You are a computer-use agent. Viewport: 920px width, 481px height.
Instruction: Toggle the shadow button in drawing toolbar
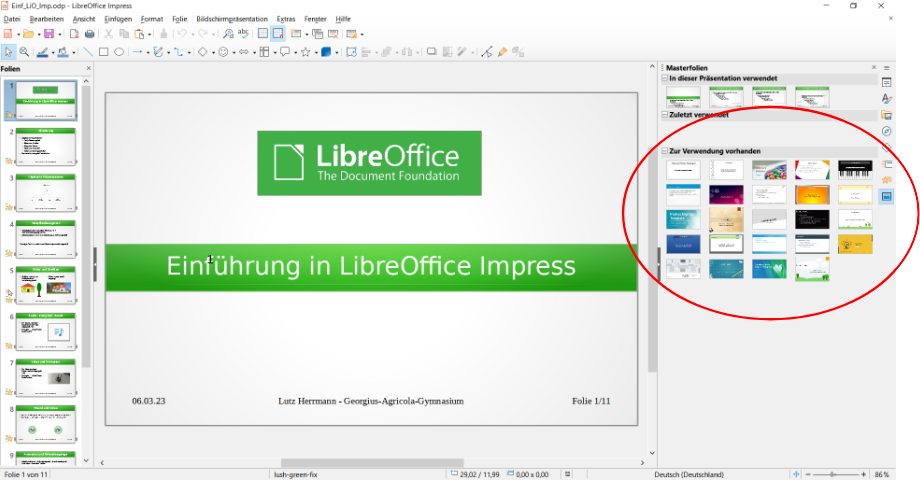pyautogui.click(x=432, y=52)
